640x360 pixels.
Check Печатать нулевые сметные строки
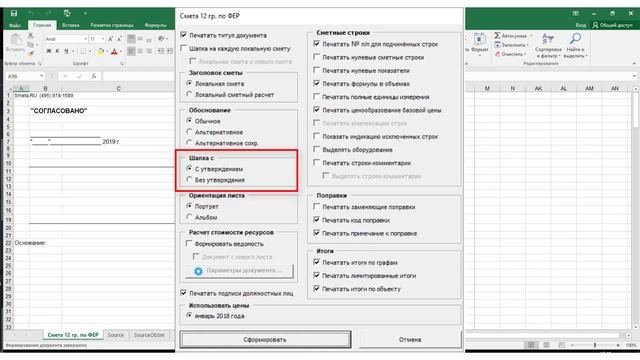click(317, 57)
